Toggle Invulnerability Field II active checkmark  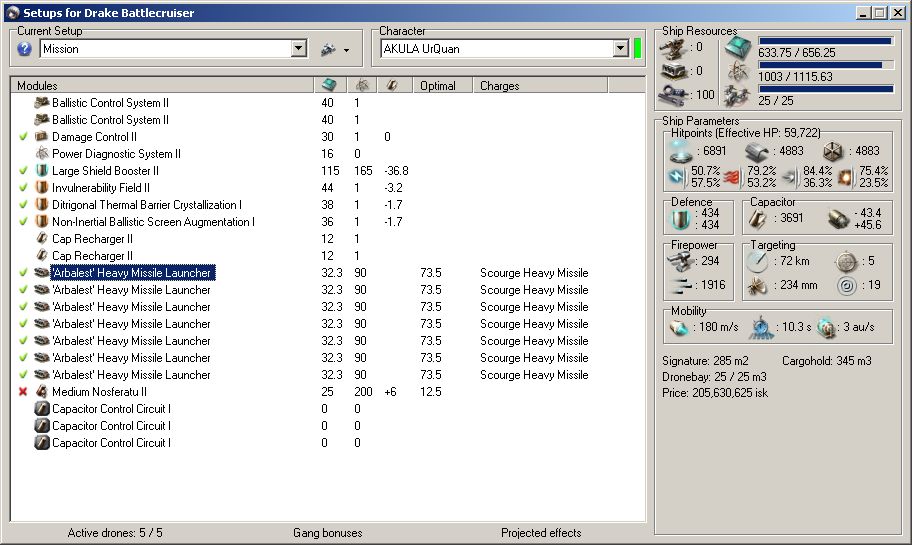pyautogui.click(x=23, y=187)
